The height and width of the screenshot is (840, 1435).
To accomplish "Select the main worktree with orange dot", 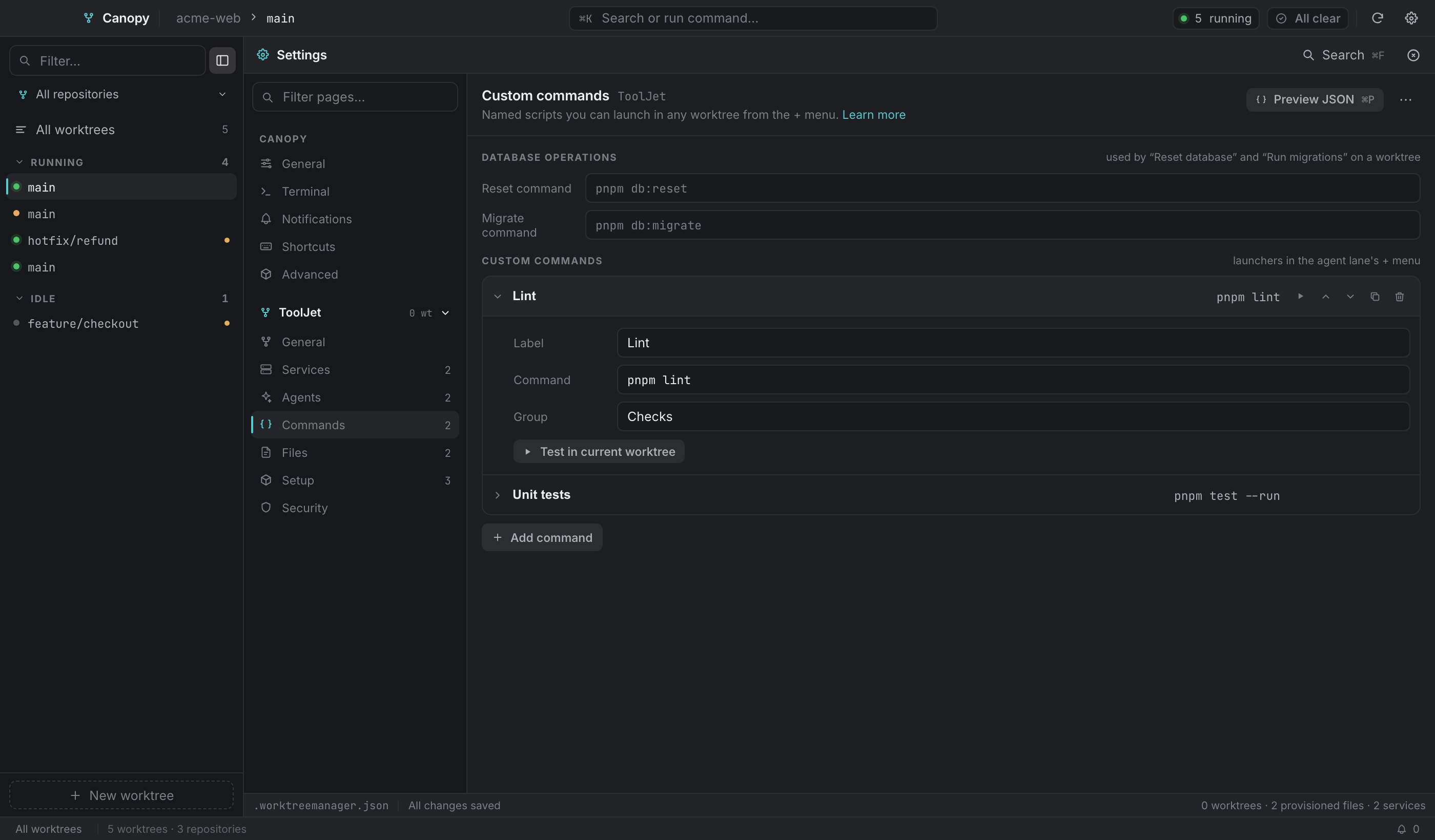I will (121, 214).
